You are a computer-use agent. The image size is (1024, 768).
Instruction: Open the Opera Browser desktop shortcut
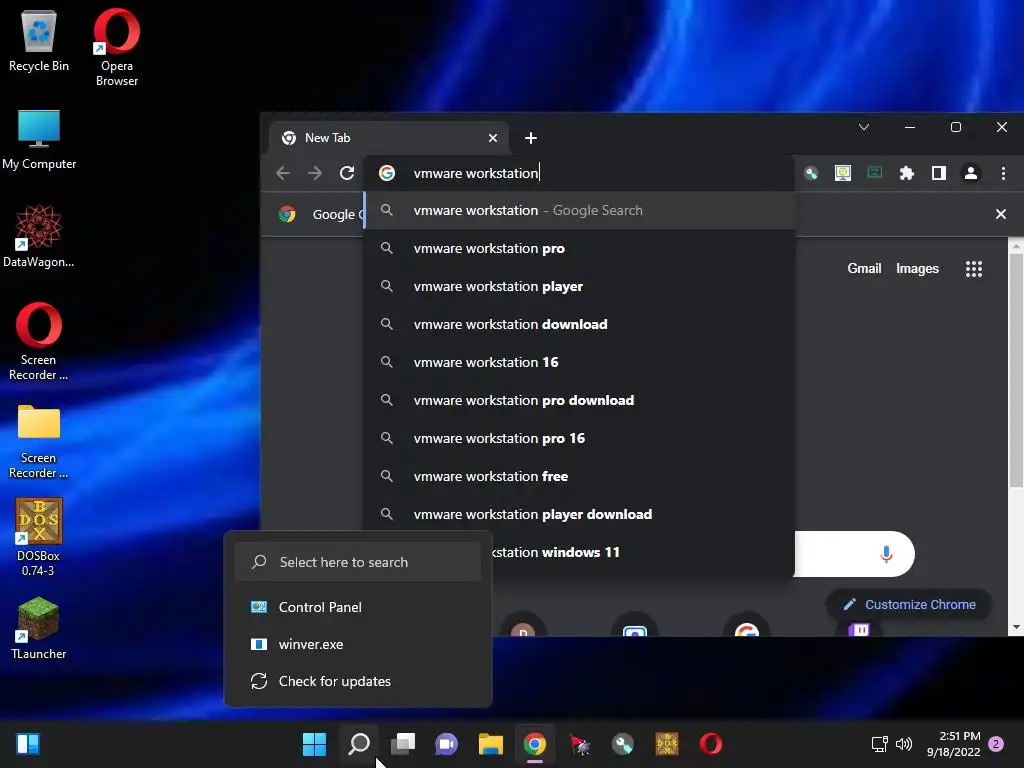point(116,47)
